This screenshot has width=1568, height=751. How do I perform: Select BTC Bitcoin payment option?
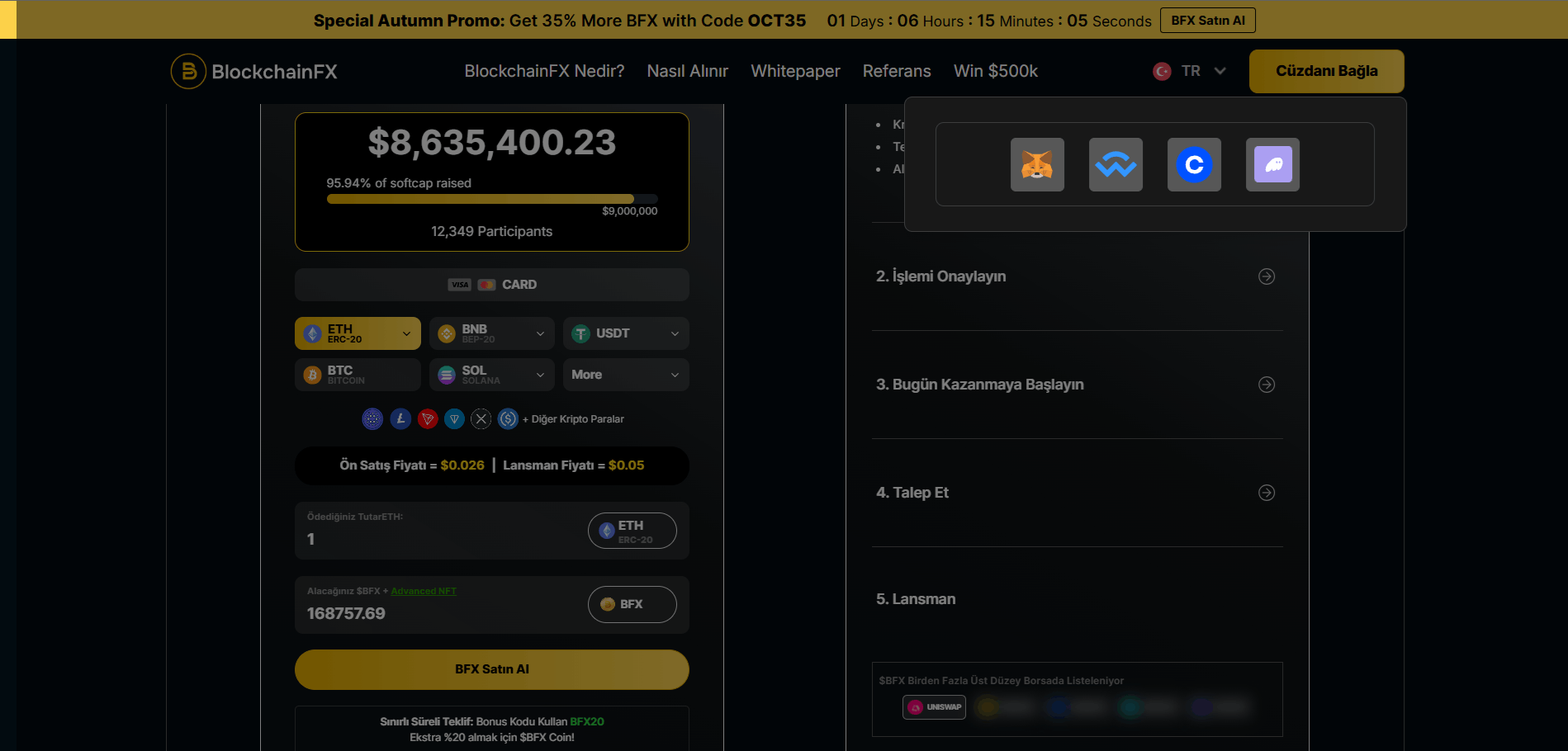358,375
